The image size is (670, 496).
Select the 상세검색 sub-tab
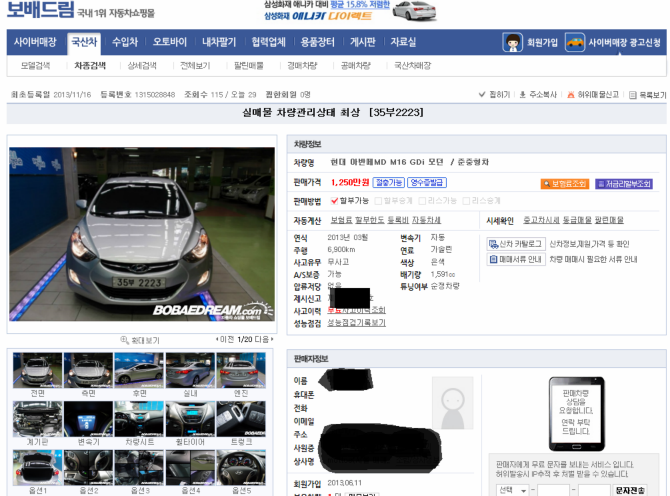(x=142, y=66)
